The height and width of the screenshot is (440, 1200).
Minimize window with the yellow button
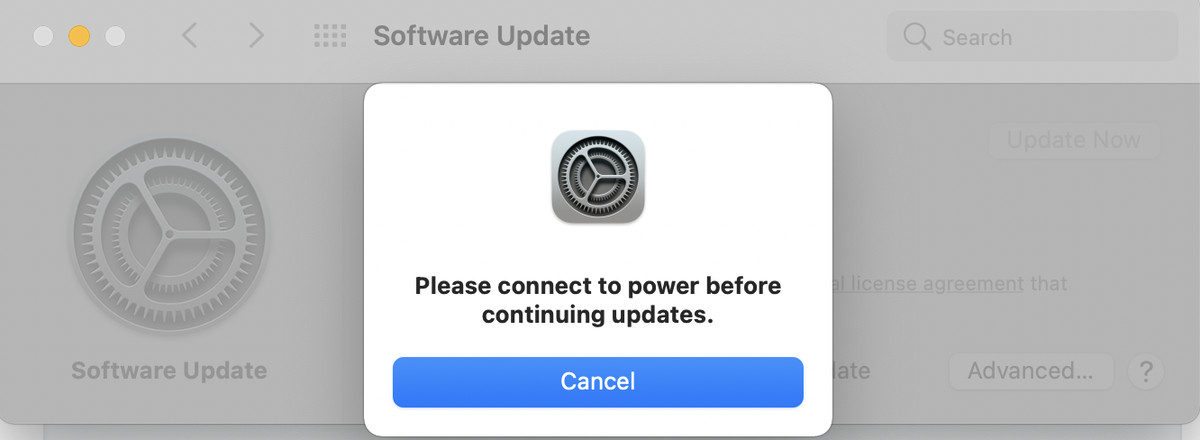click(79, 36)
